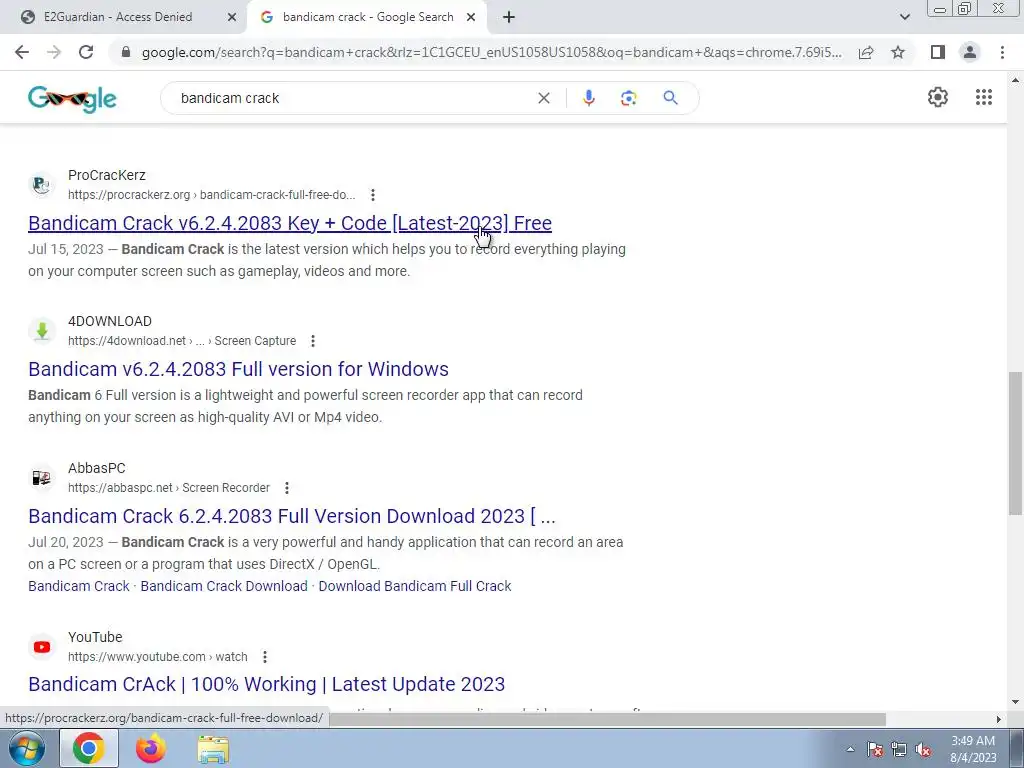The width and height of the screenshot is (1024, 768).
Task: Click the Google logo
Action: click(72, 99)
